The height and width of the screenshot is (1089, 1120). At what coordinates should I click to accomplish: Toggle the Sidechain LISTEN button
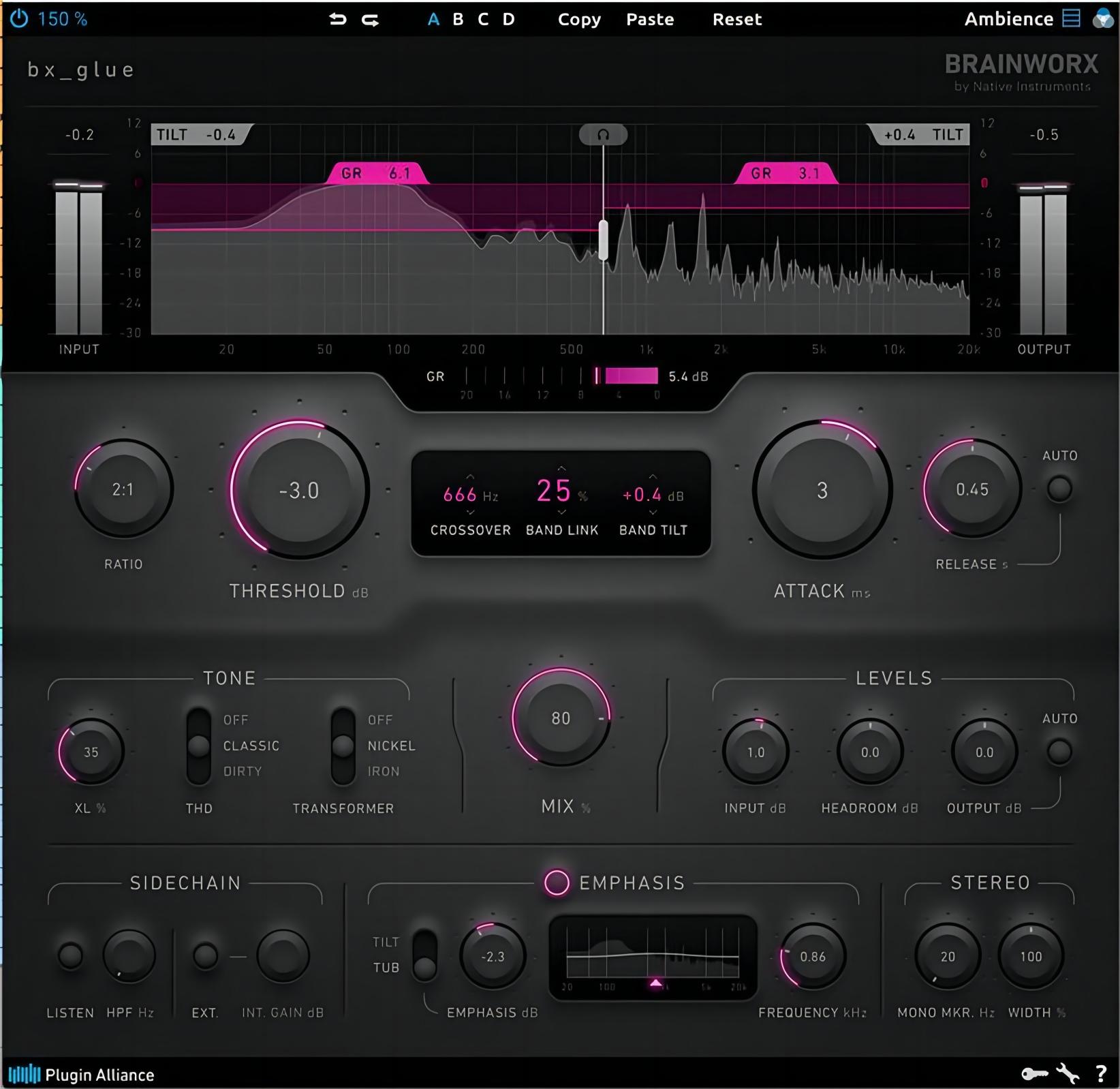tap(71, 955)
